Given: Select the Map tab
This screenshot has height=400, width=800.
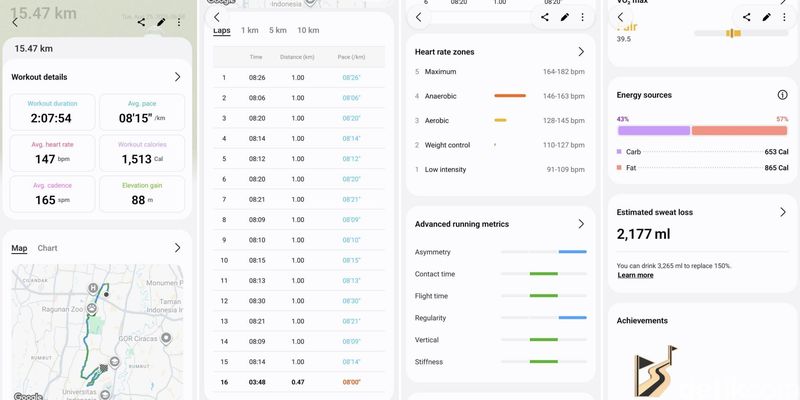Looking at the screenshot, I should pos(19,248).
